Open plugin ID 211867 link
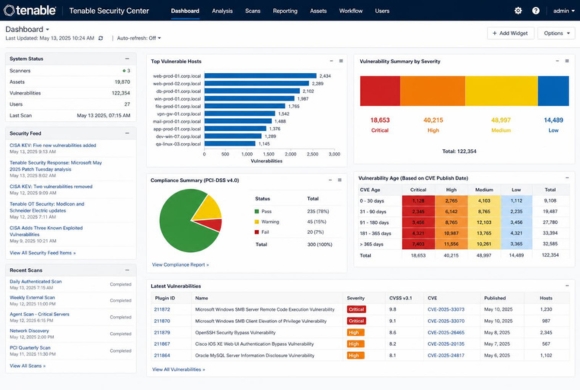 (162, 344)
